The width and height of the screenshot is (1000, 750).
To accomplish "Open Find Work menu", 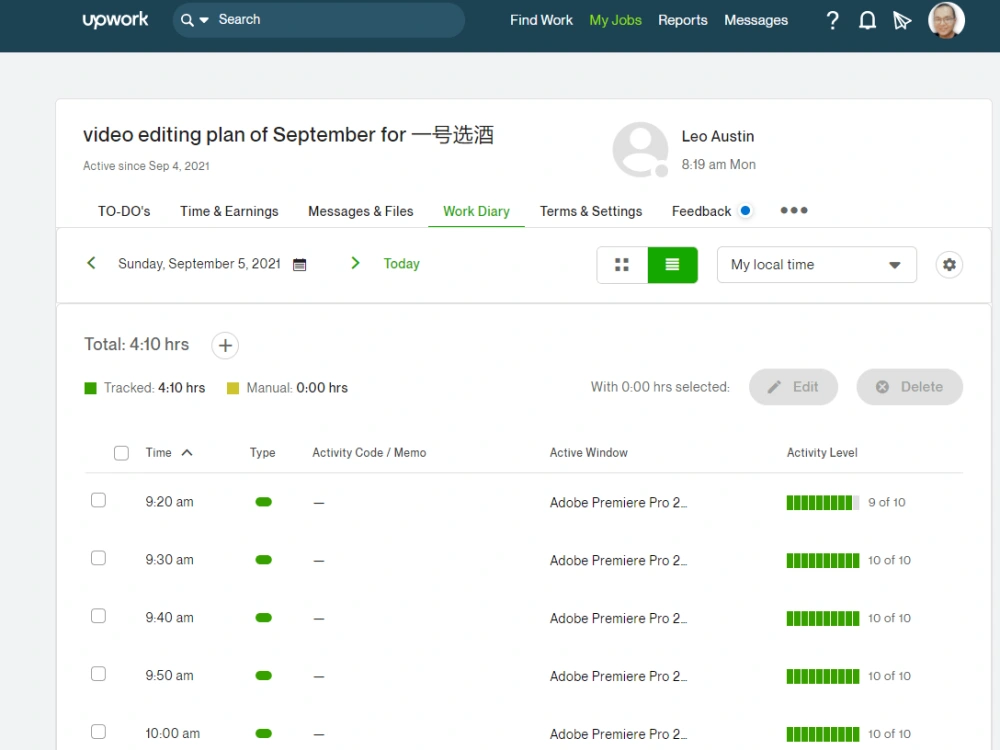I will [x=541, y=20].
